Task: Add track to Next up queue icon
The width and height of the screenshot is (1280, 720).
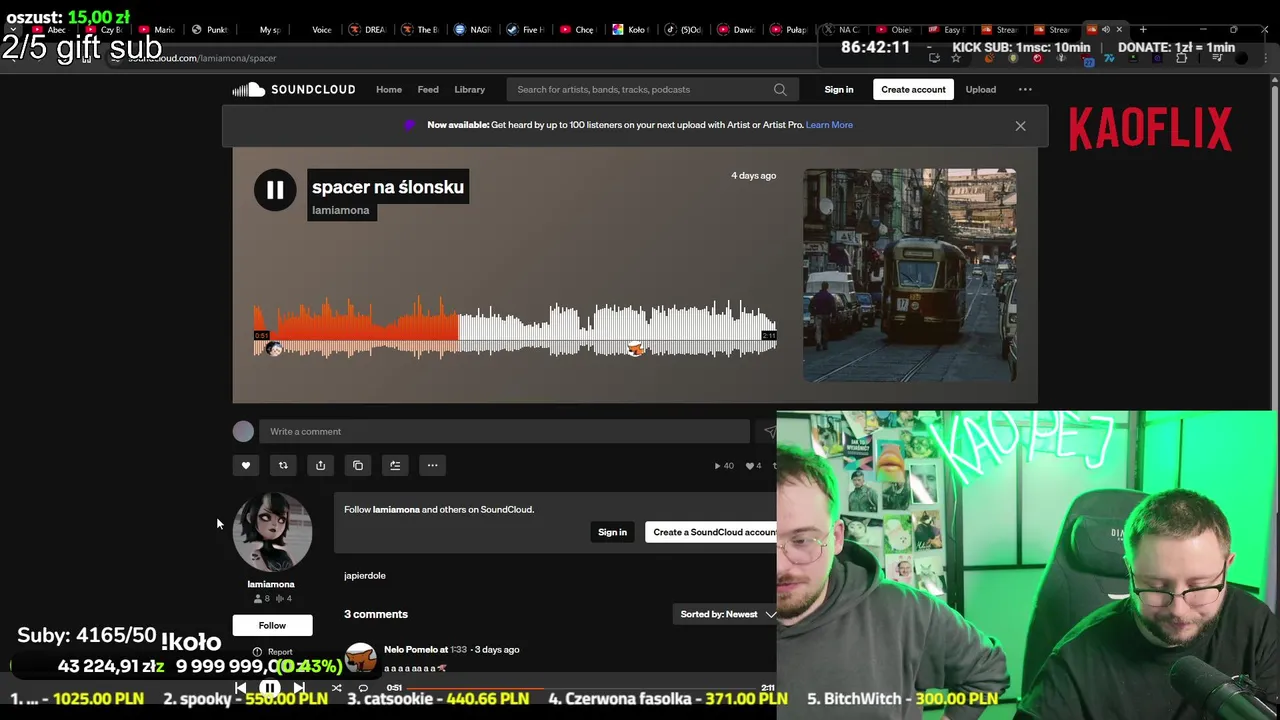Action: [395, 465]
